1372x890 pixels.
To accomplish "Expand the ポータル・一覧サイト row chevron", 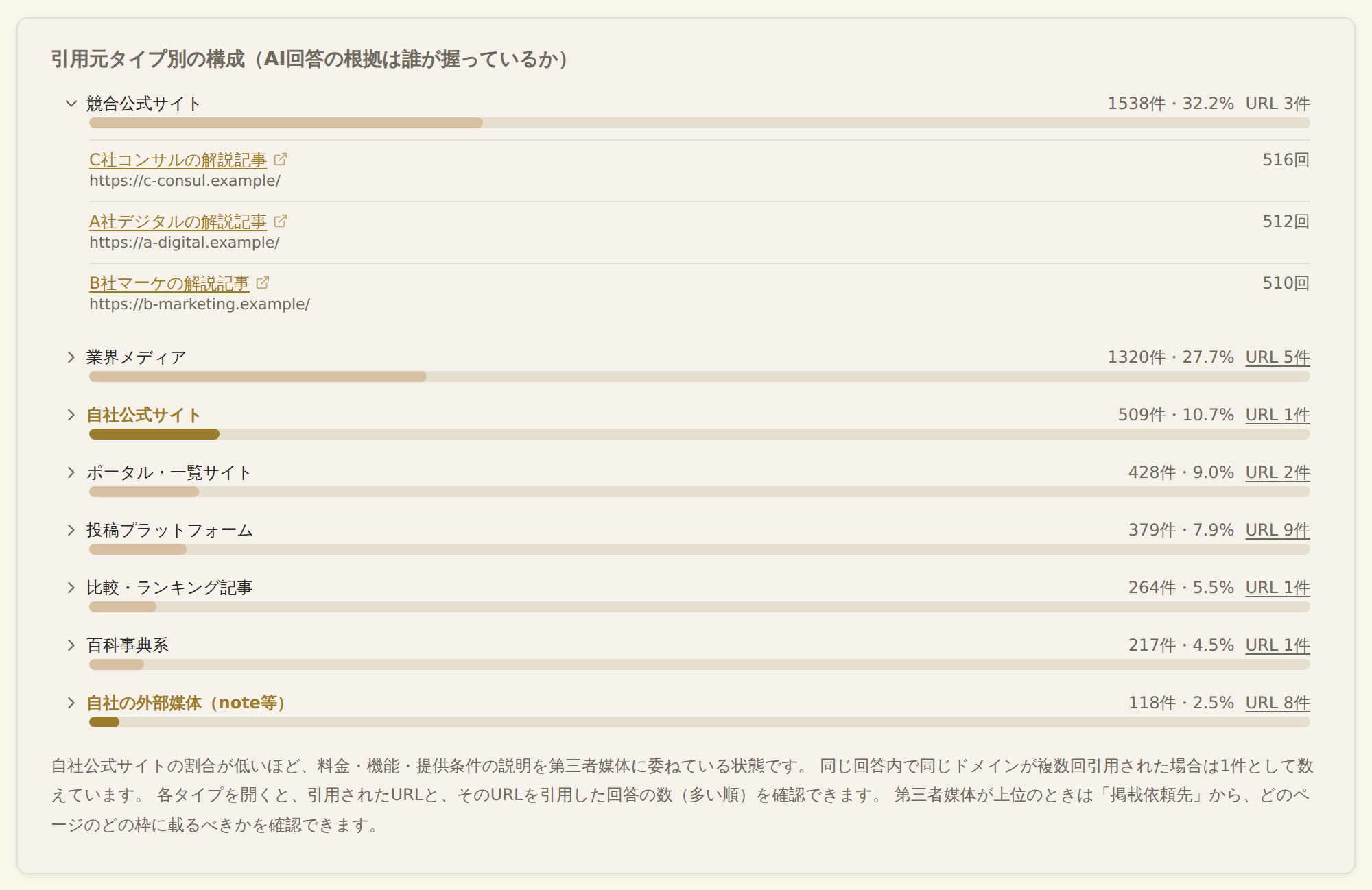I will [x=71, y=472].
